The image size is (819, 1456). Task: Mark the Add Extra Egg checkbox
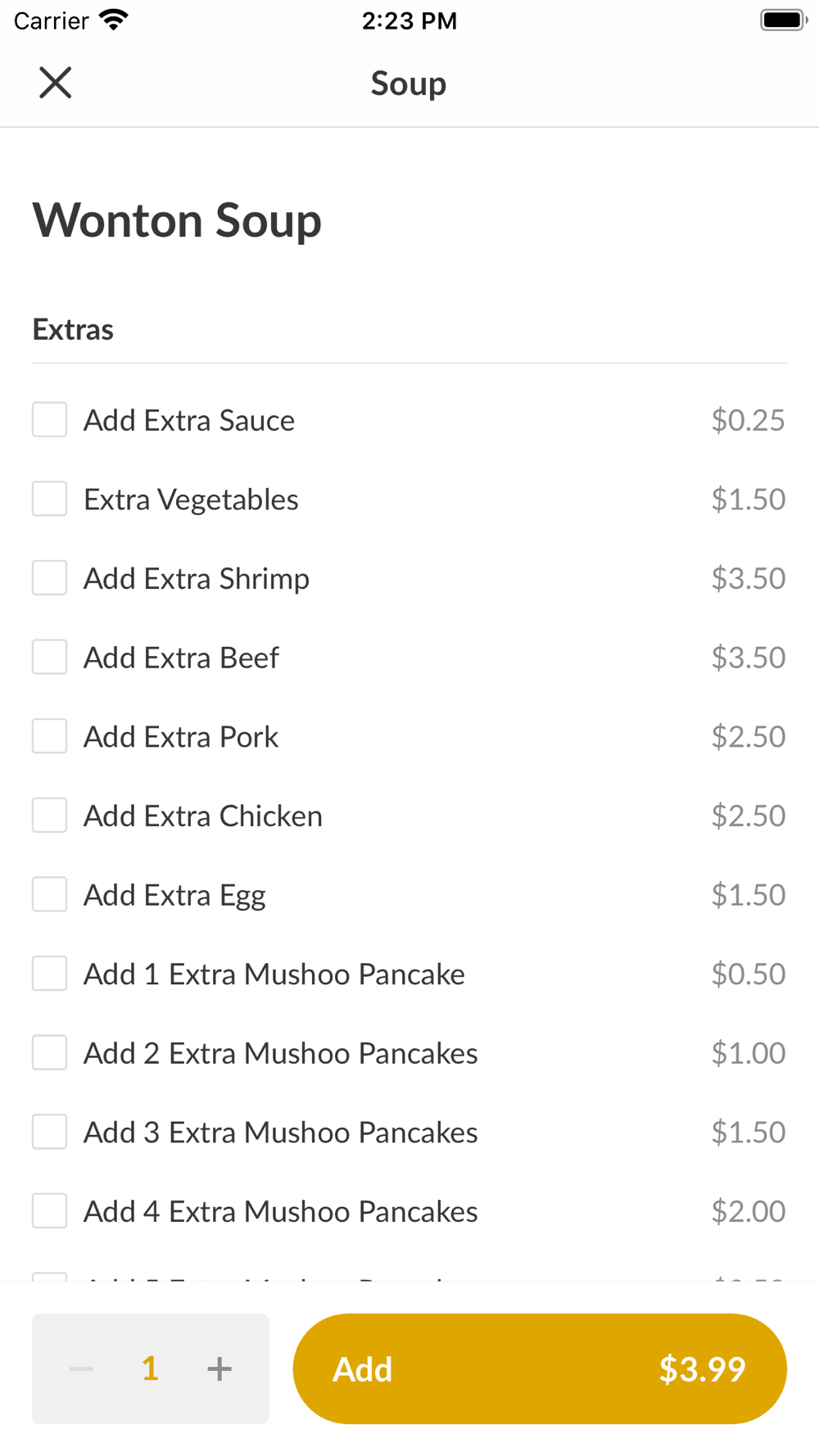tap(50, 895)
